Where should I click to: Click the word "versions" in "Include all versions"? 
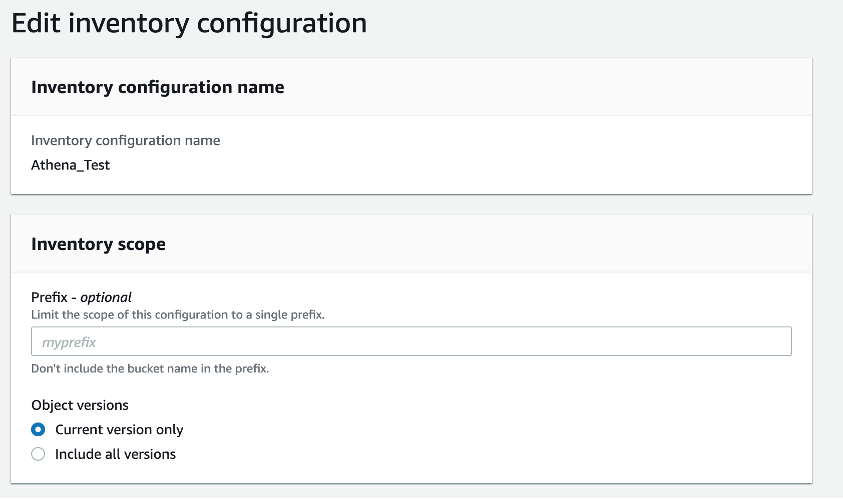click(x=148, y=454)
